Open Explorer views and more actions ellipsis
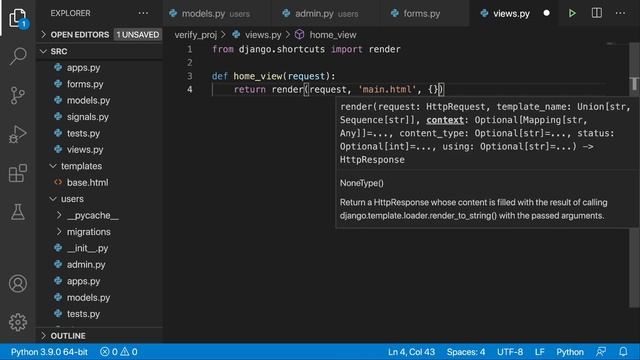This screenshot has width=640, height=360. point(143,13)
